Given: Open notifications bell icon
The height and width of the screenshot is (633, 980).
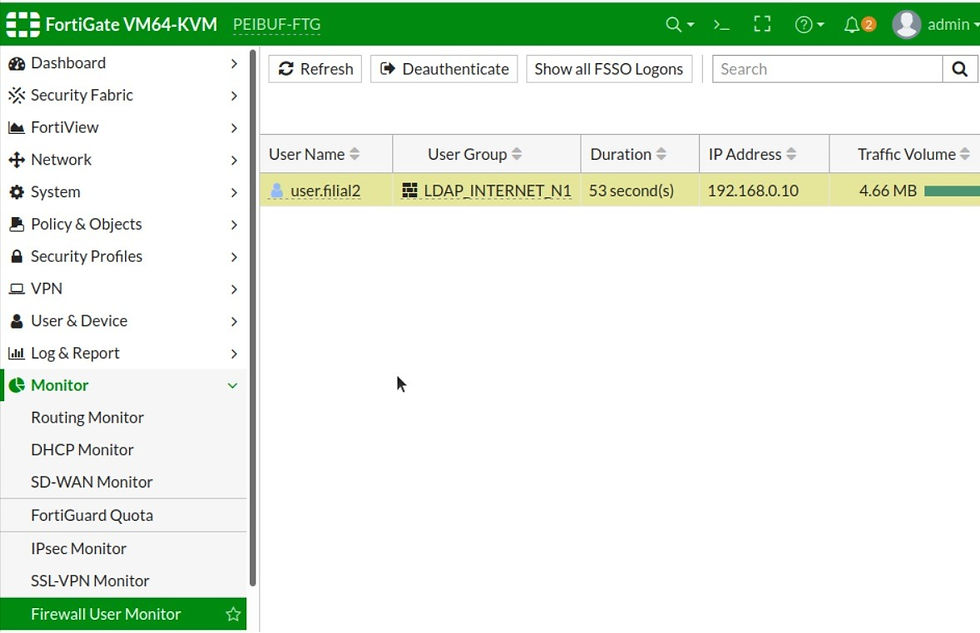Looking at the screenshot, I should tap(851, 25).
